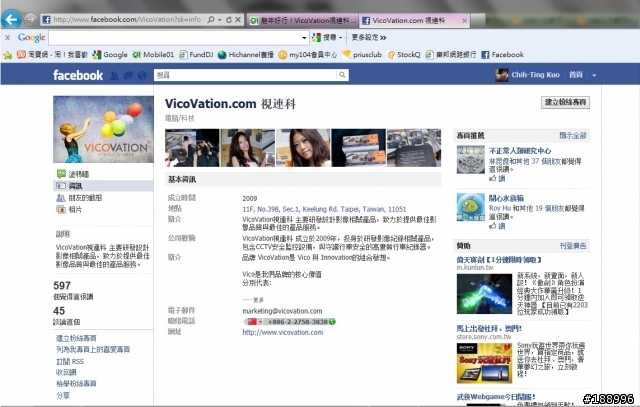Open Chih-Ting Kuo profile link
Viewport: 640px width, 407px height.
(535, 75)
